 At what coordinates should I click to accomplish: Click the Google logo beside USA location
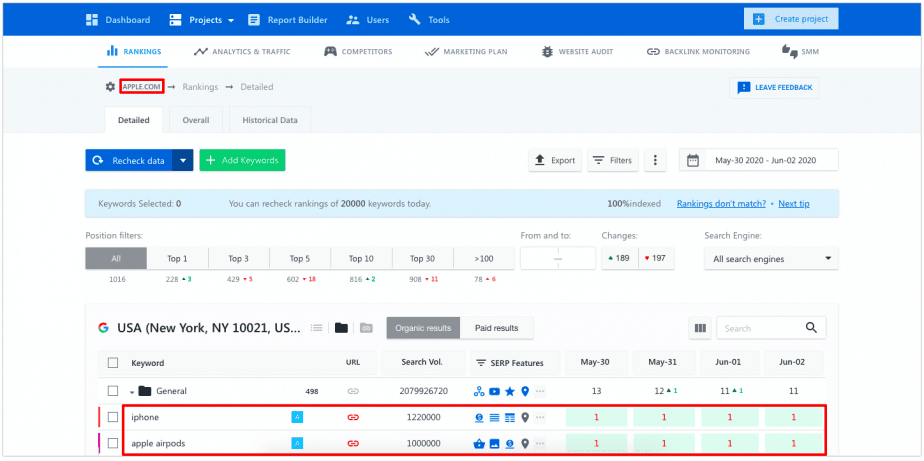coord(104,328)
